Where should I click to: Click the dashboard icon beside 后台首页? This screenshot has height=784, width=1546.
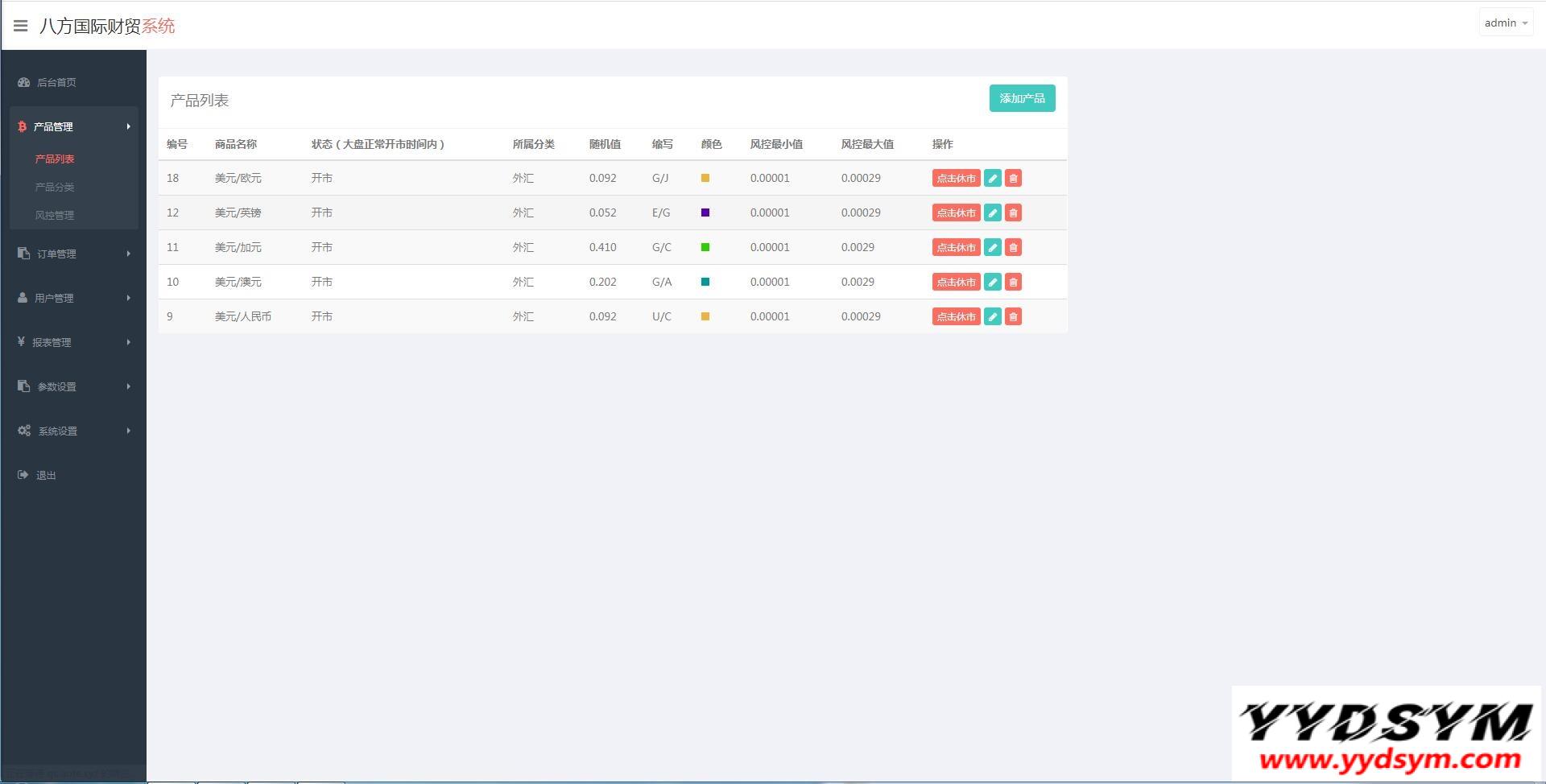(x=23, y=82)
